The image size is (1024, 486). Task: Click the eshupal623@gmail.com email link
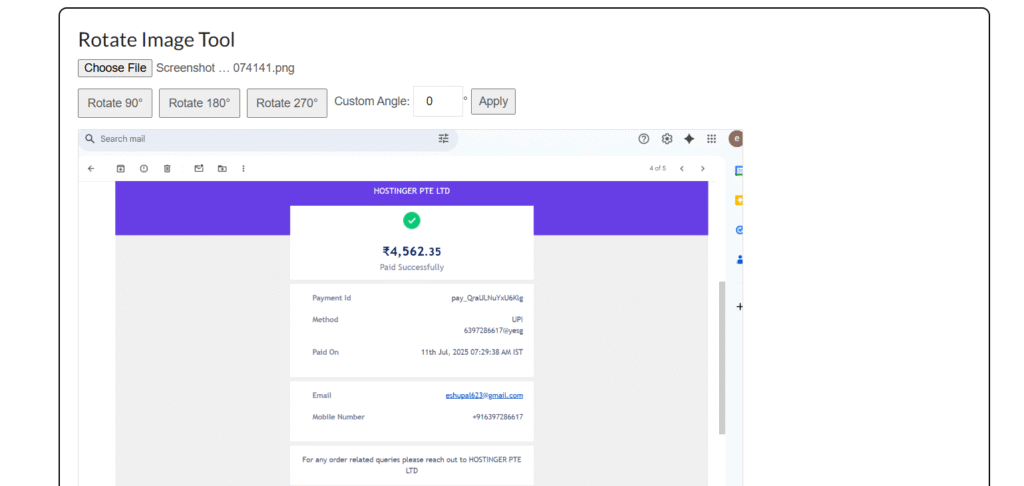(x=484, y=395)
